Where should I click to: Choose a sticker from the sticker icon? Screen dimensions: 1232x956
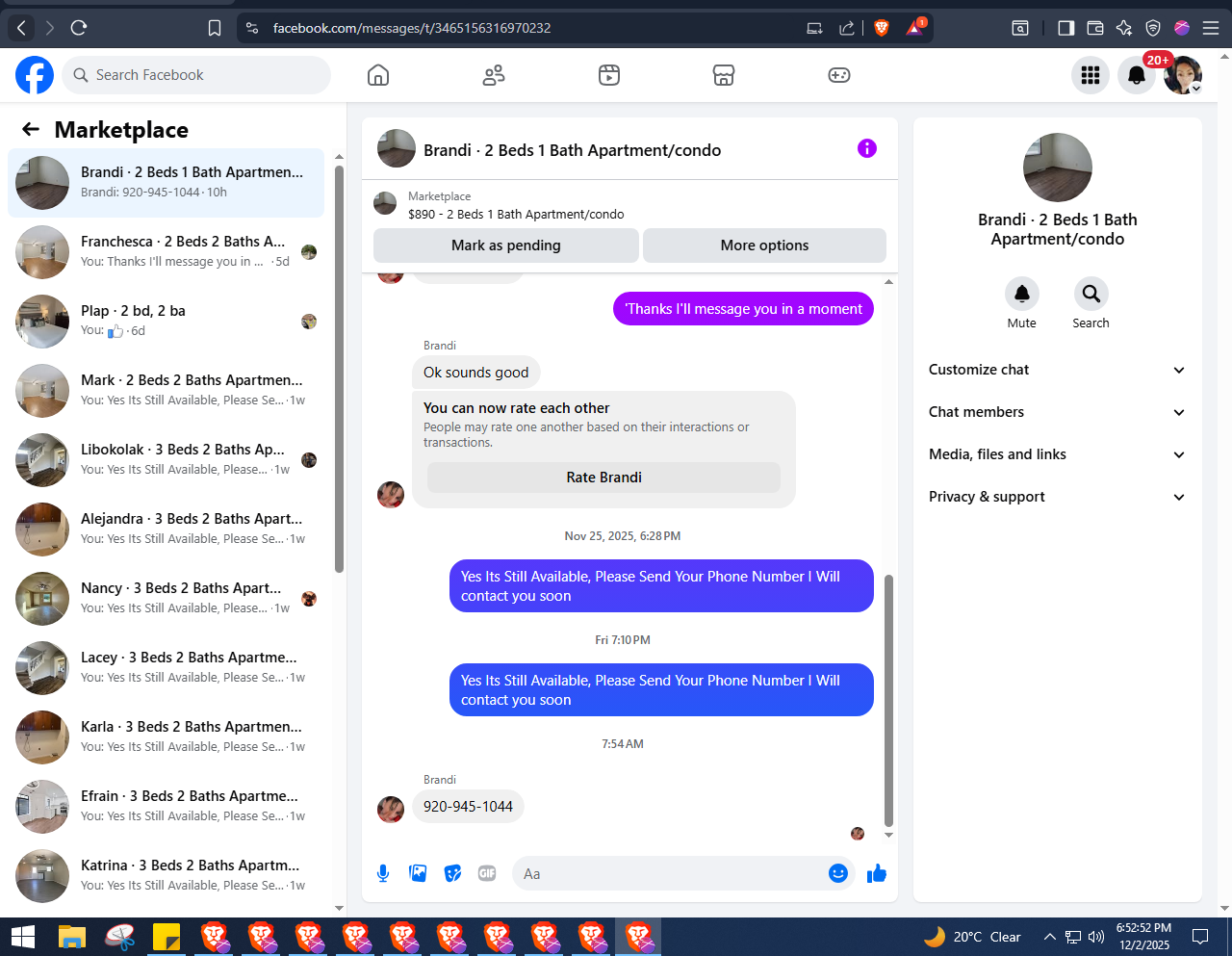452,873
